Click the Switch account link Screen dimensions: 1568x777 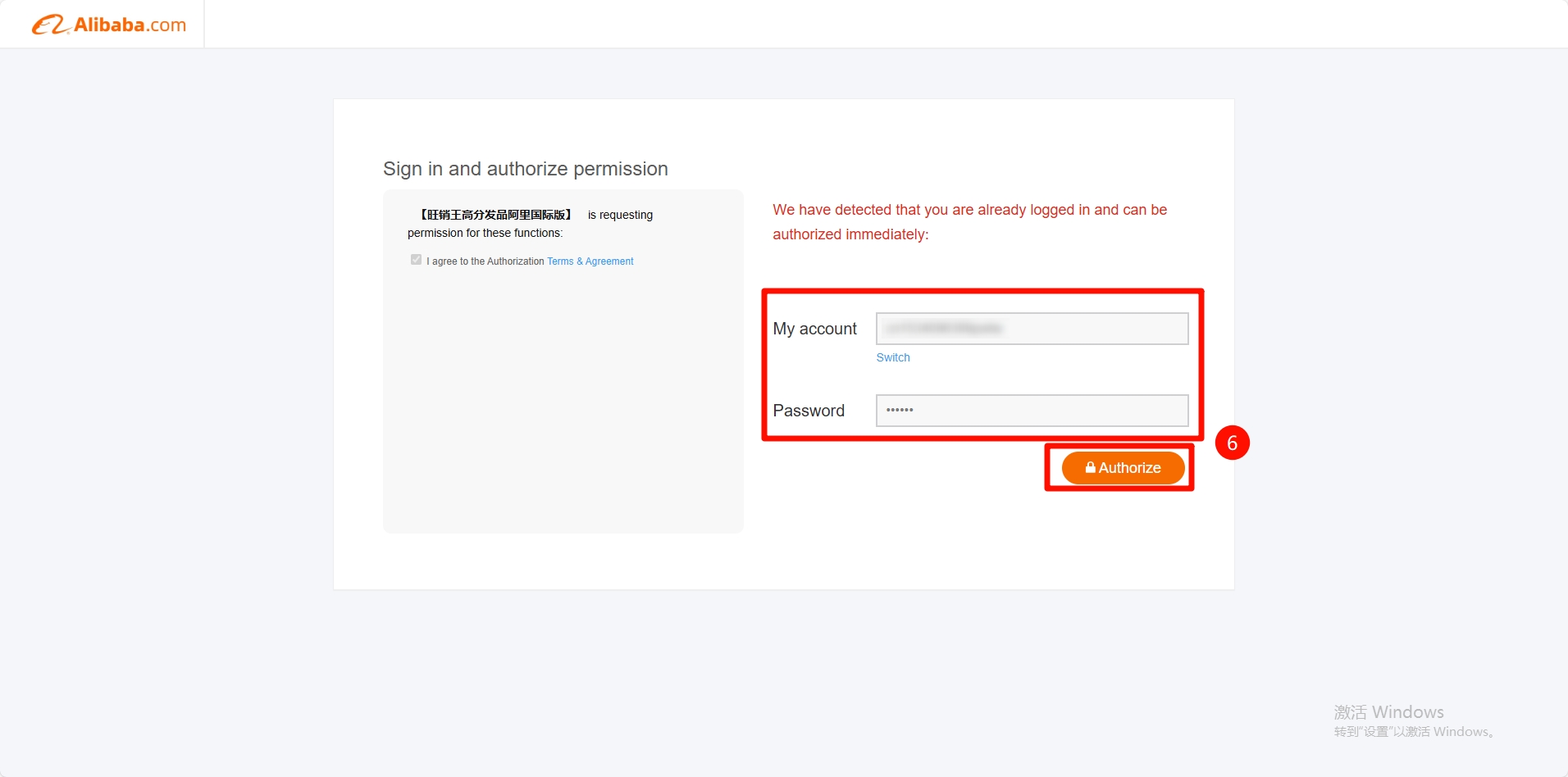pos(892,357)
